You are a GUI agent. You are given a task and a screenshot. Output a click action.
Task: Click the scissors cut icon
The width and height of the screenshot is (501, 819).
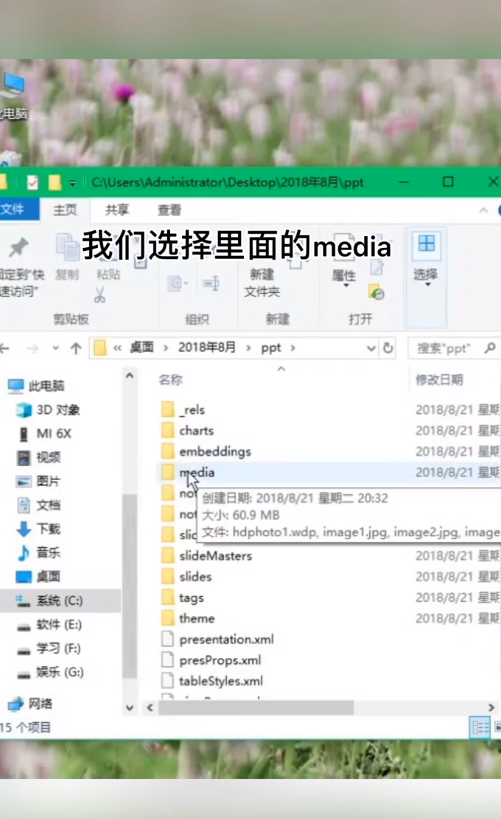100,295
